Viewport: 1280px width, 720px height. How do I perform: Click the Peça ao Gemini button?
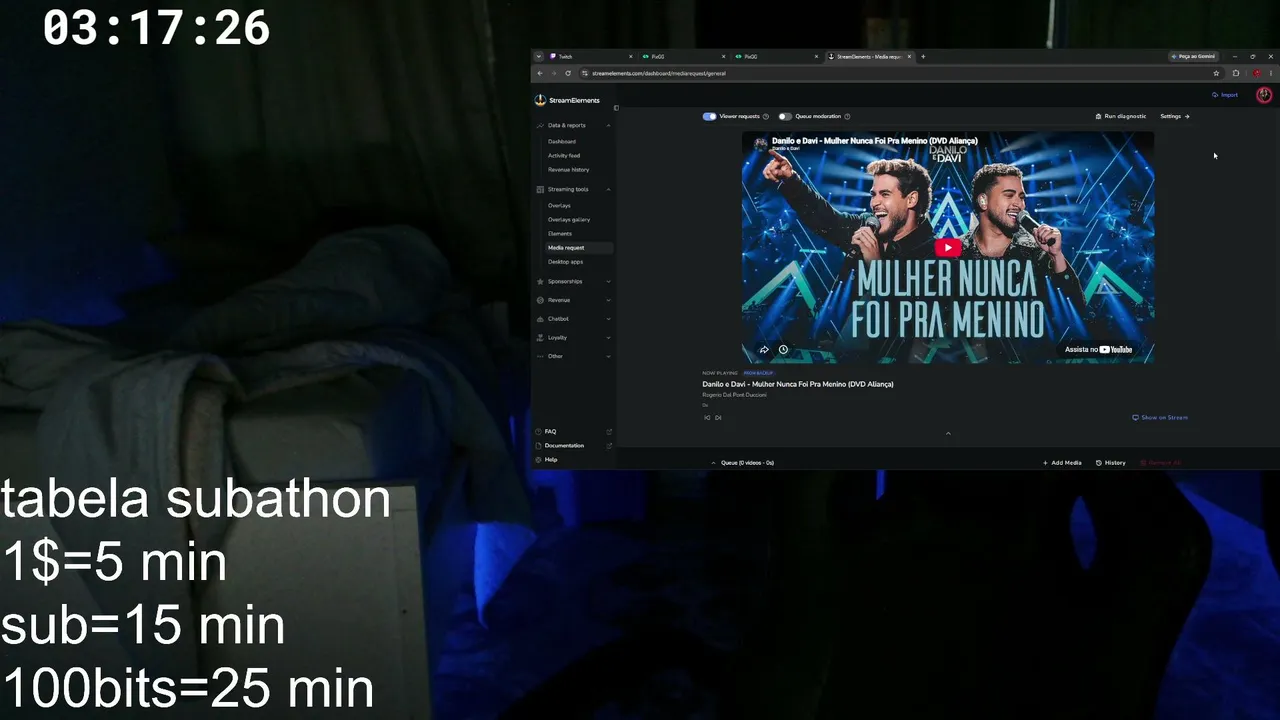coord(1193,57)
